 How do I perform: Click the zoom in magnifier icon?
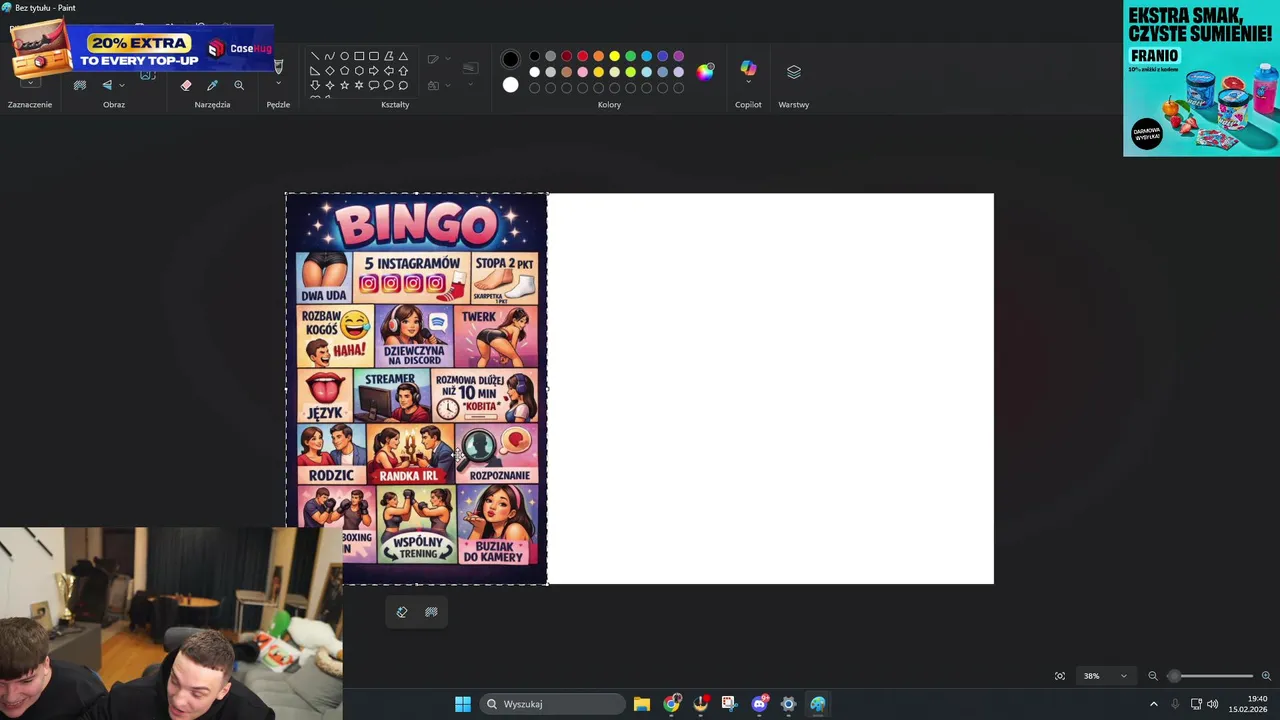point(1266,676)
